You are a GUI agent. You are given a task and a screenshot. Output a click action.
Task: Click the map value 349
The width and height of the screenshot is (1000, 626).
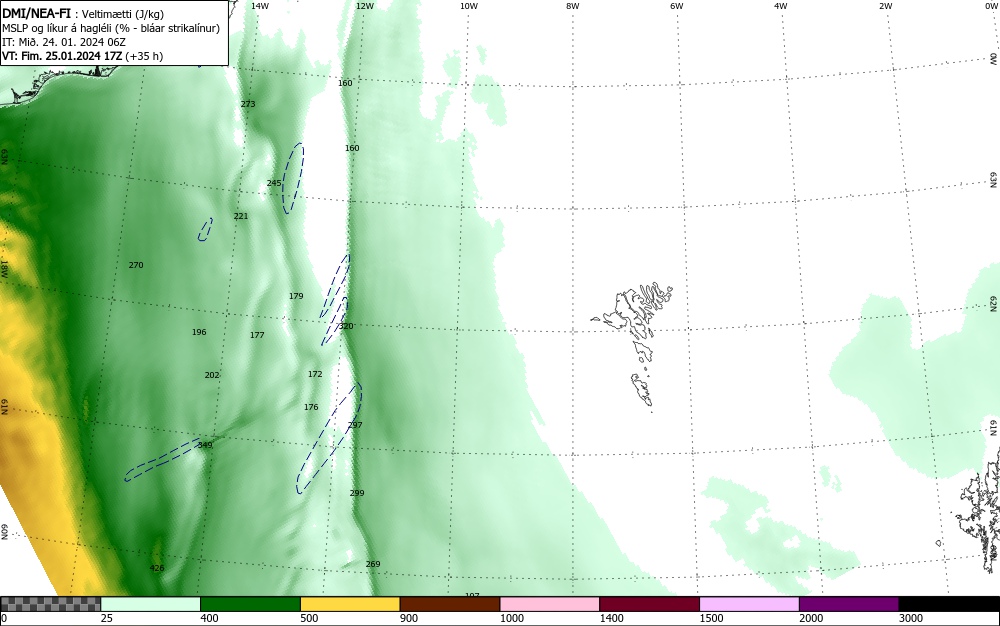[205, 445]
